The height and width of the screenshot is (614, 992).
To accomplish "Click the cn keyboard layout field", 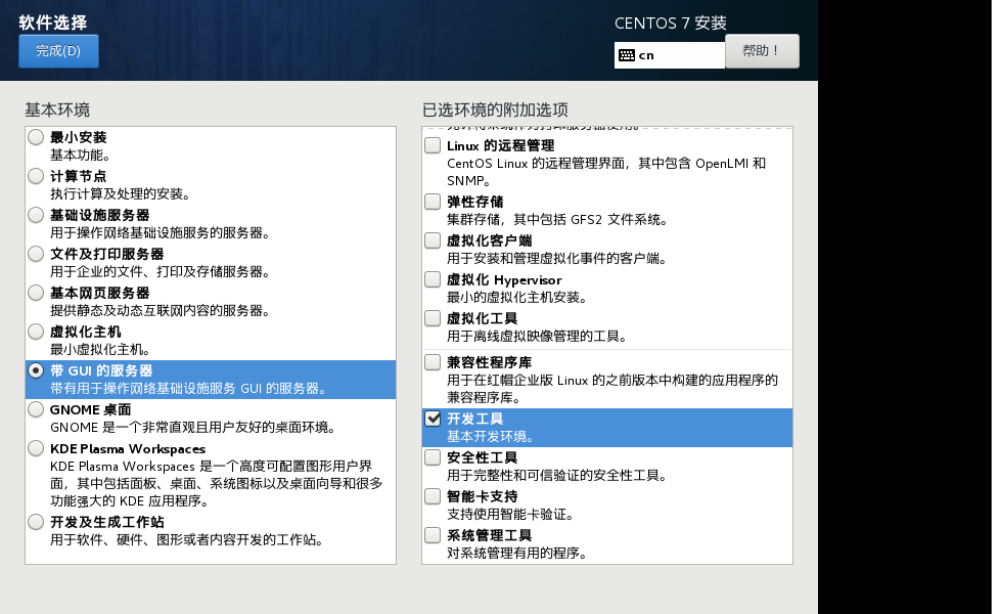I will tap(669, 55).
